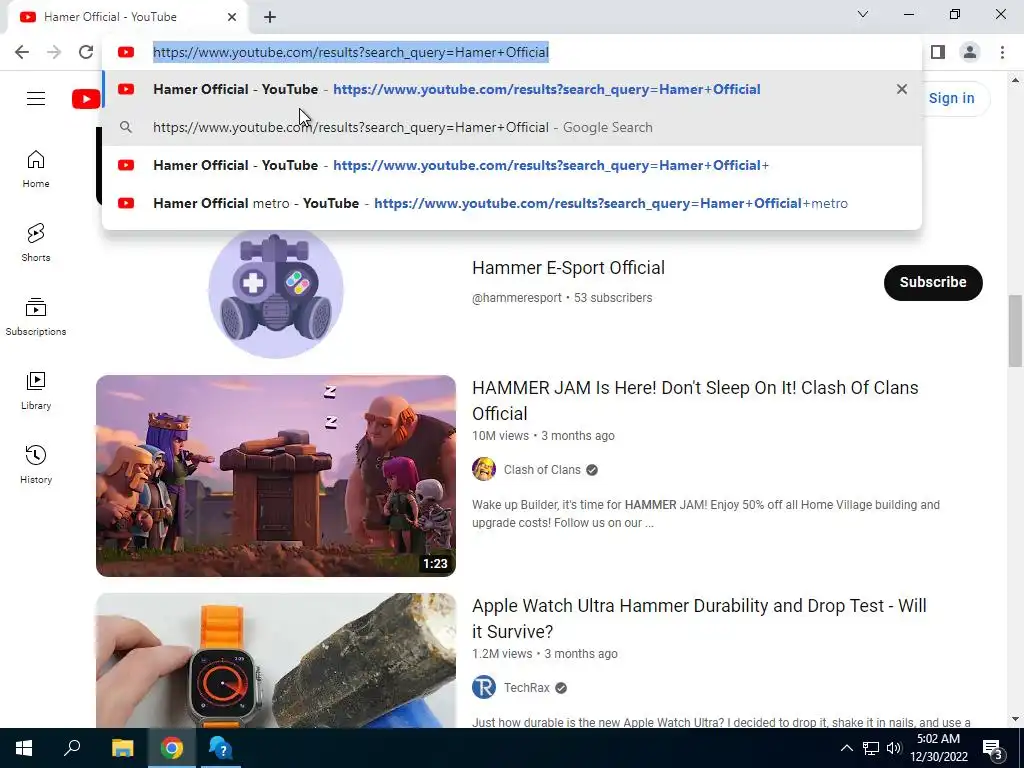Click 10M views text of HAMMER JAM
This screenshot has height=768, width=1024.
click(500, 436)
